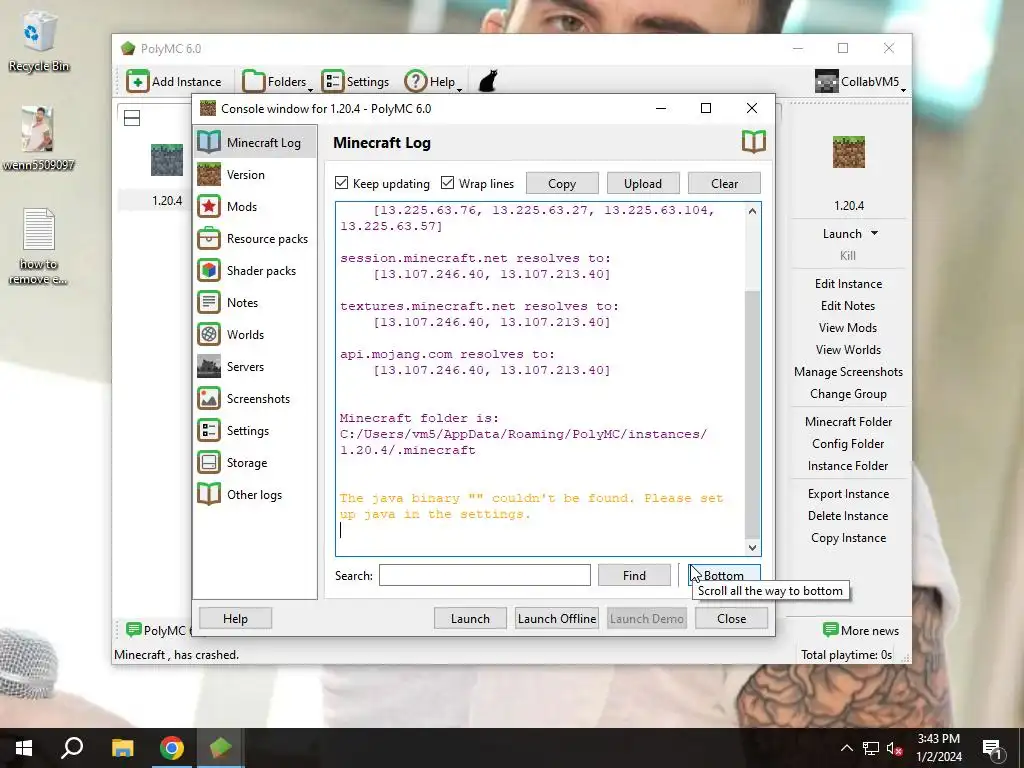The image size is (1024, 768).
Task: Click the console window Help button
Action: click(x=235, y=618)
